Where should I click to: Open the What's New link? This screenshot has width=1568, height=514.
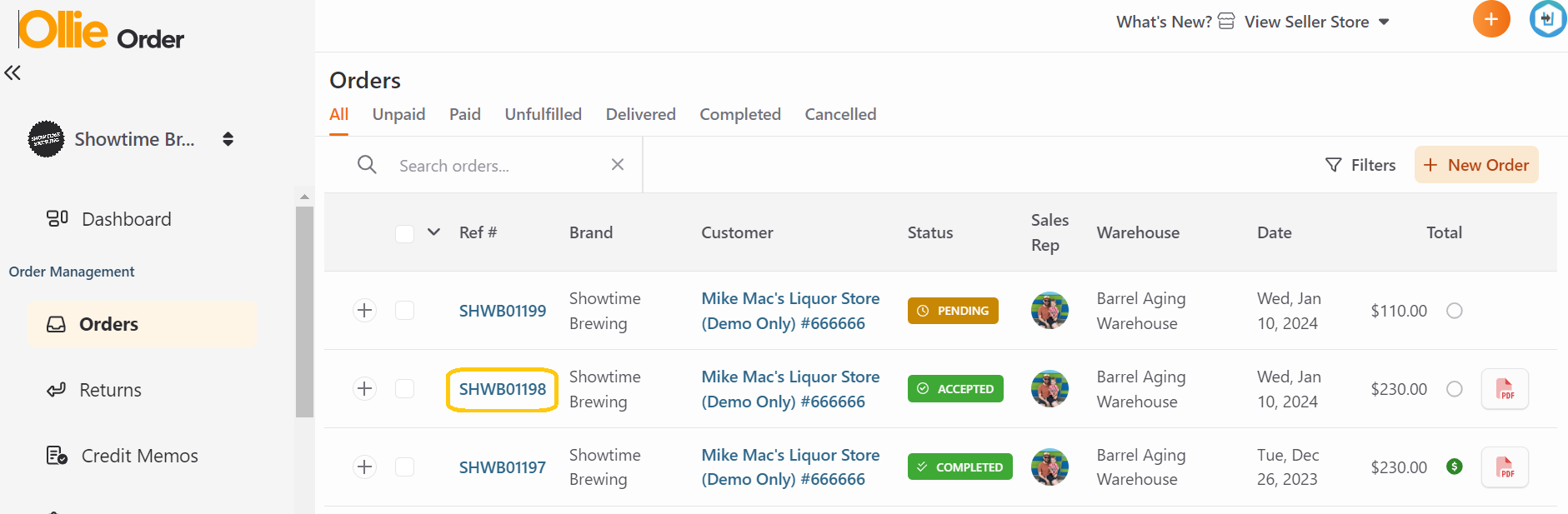pyautogui.click(x=1164, y=22)
